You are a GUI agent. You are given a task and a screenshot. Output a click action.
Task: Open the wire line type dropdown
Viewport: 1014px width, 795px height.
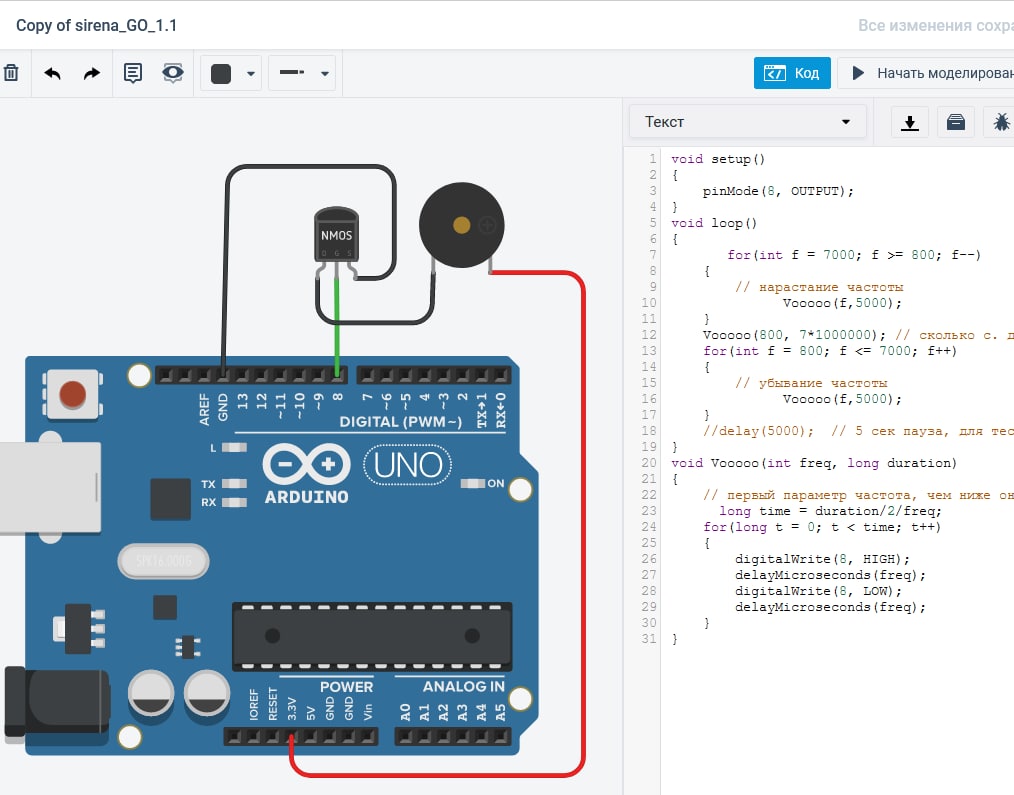click(x=324, y=73)
